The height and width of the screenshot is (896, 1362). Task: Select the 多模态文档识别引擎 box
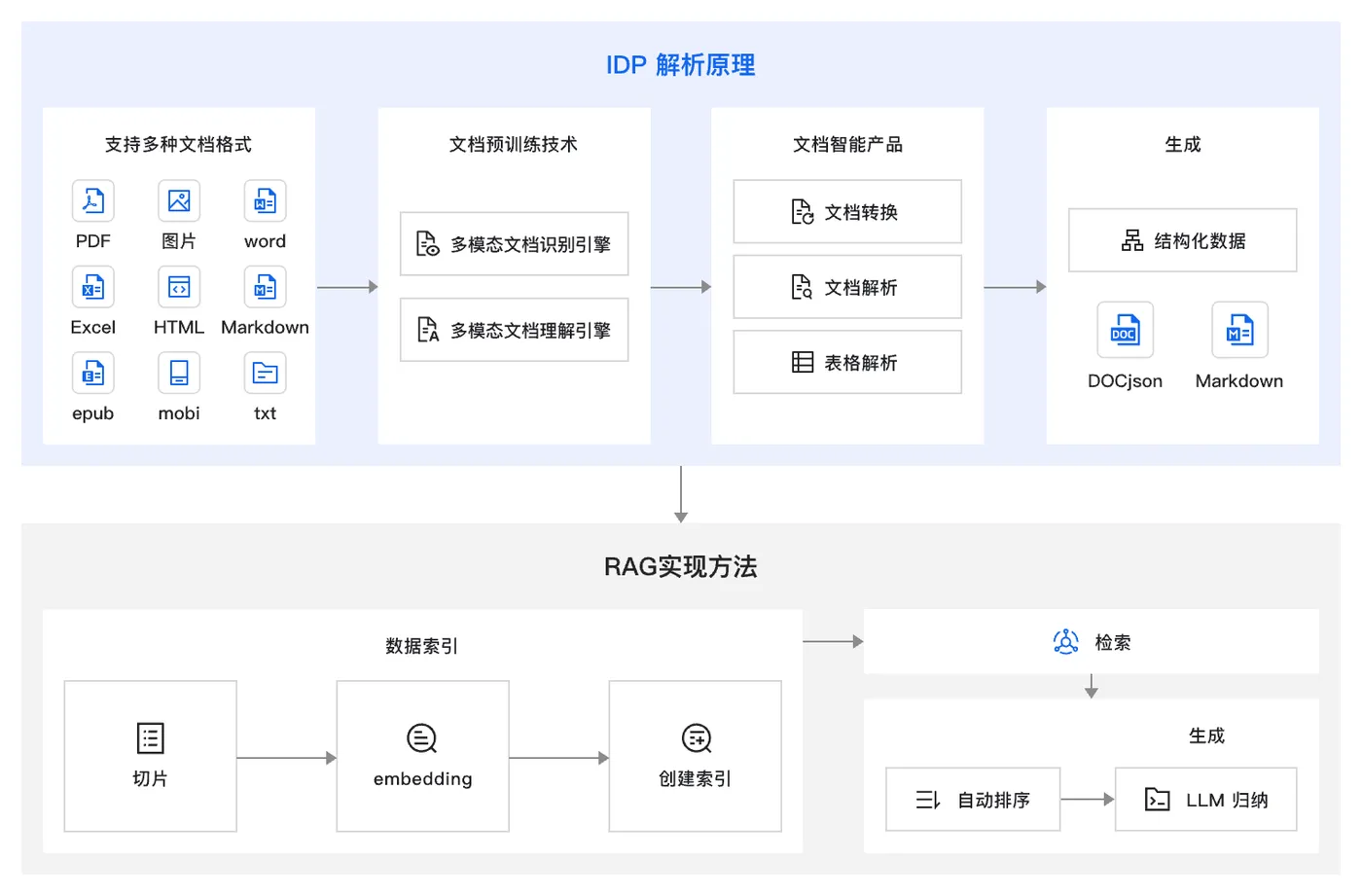(515, 244)
